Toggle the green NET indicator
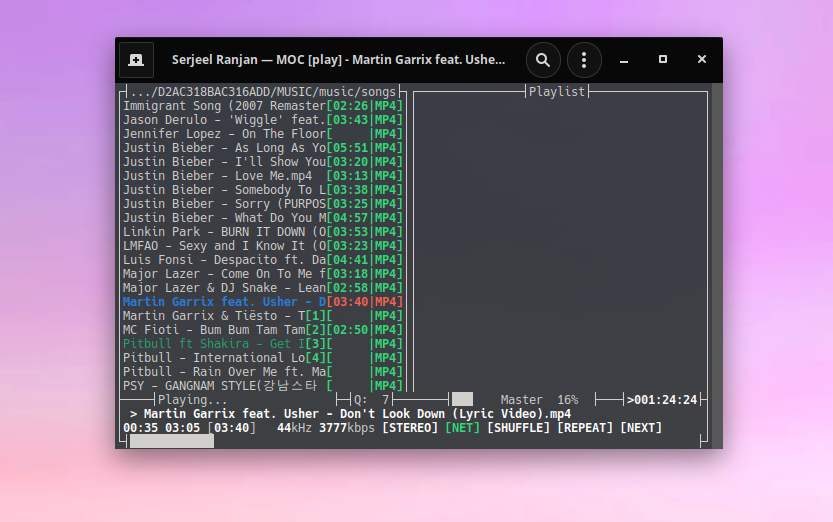 coord(462,428)
